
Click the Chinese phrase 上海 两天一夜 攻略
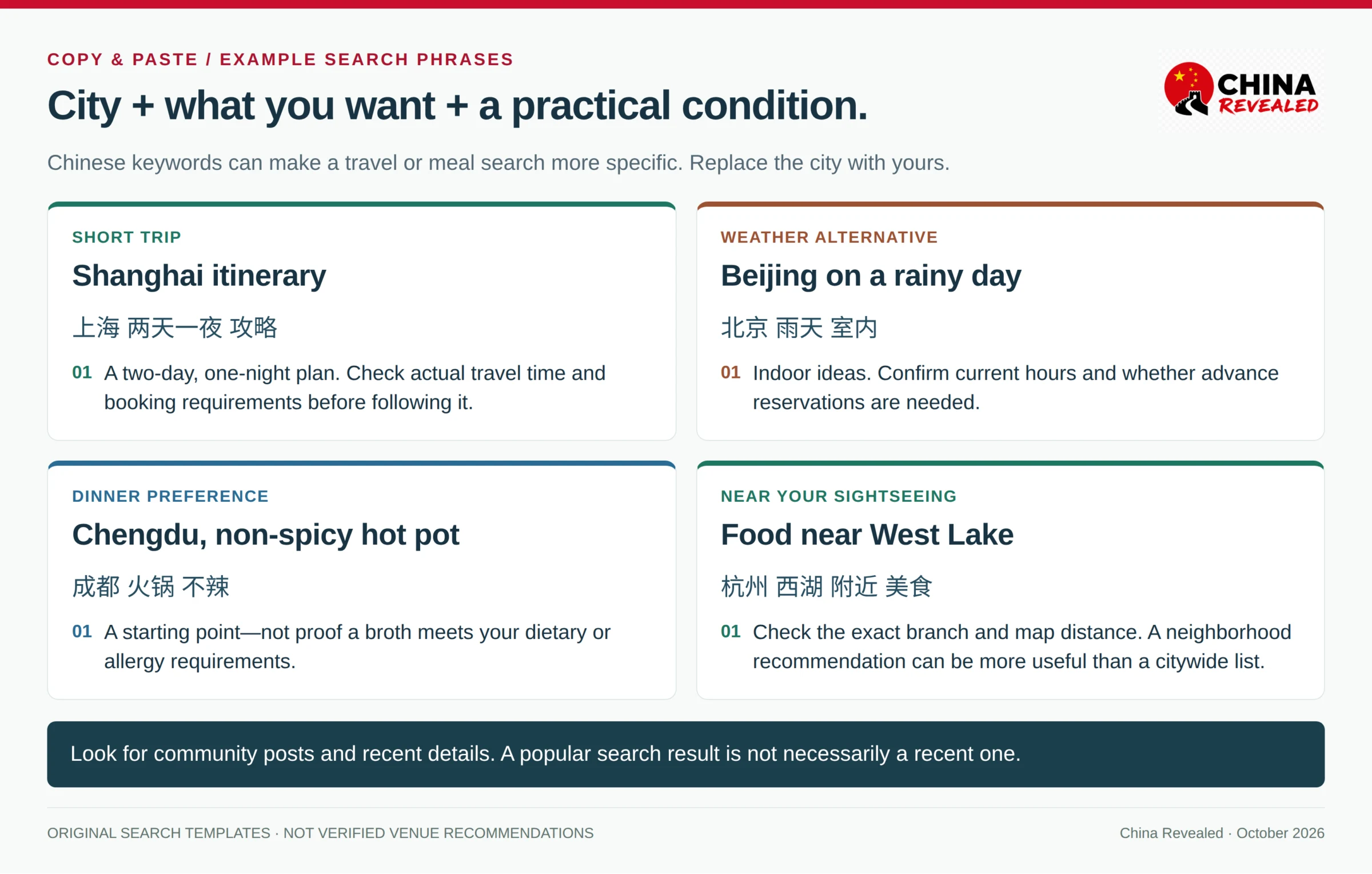click(x=175, y=328)
